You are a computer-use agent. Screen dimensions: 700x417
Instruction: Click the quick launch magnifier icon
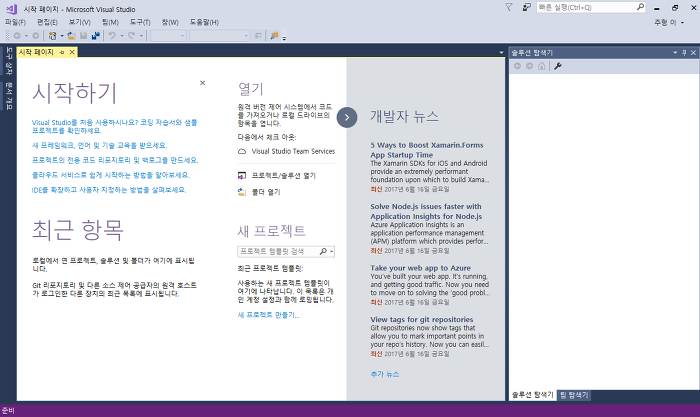click(640, 7)
